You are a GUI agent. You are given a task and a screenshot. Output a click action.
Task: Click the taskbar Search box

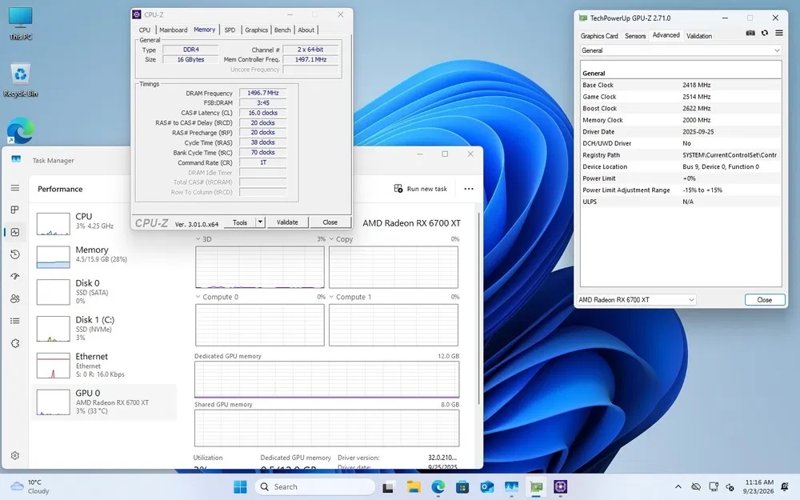tap(315, 487)
